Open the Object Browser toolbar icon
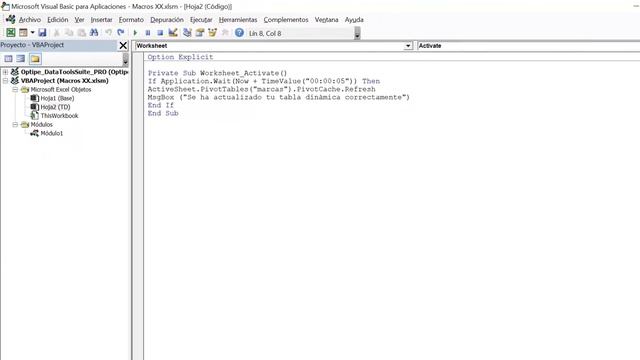The image size is (640, 360). pyautogui.click(x=212, y=33)
